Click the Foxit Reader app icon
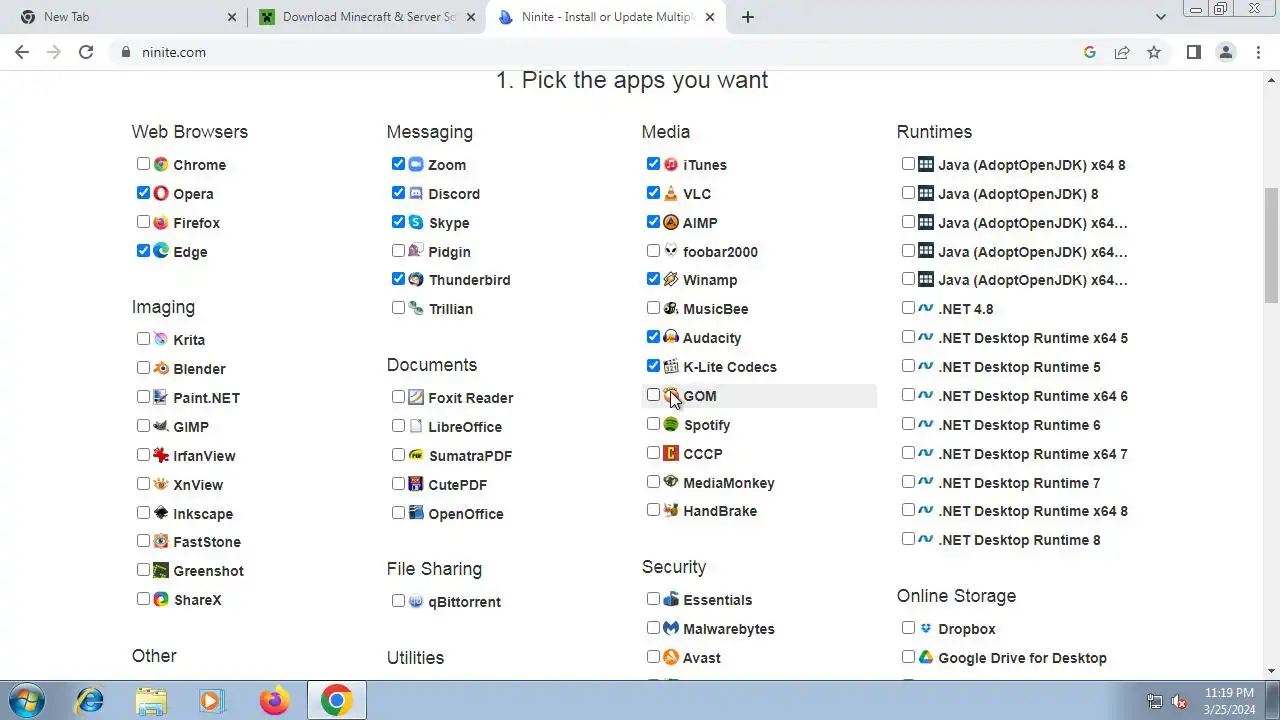The height and width of the screenshot is (720, 1280). click(x=416, y=397)
